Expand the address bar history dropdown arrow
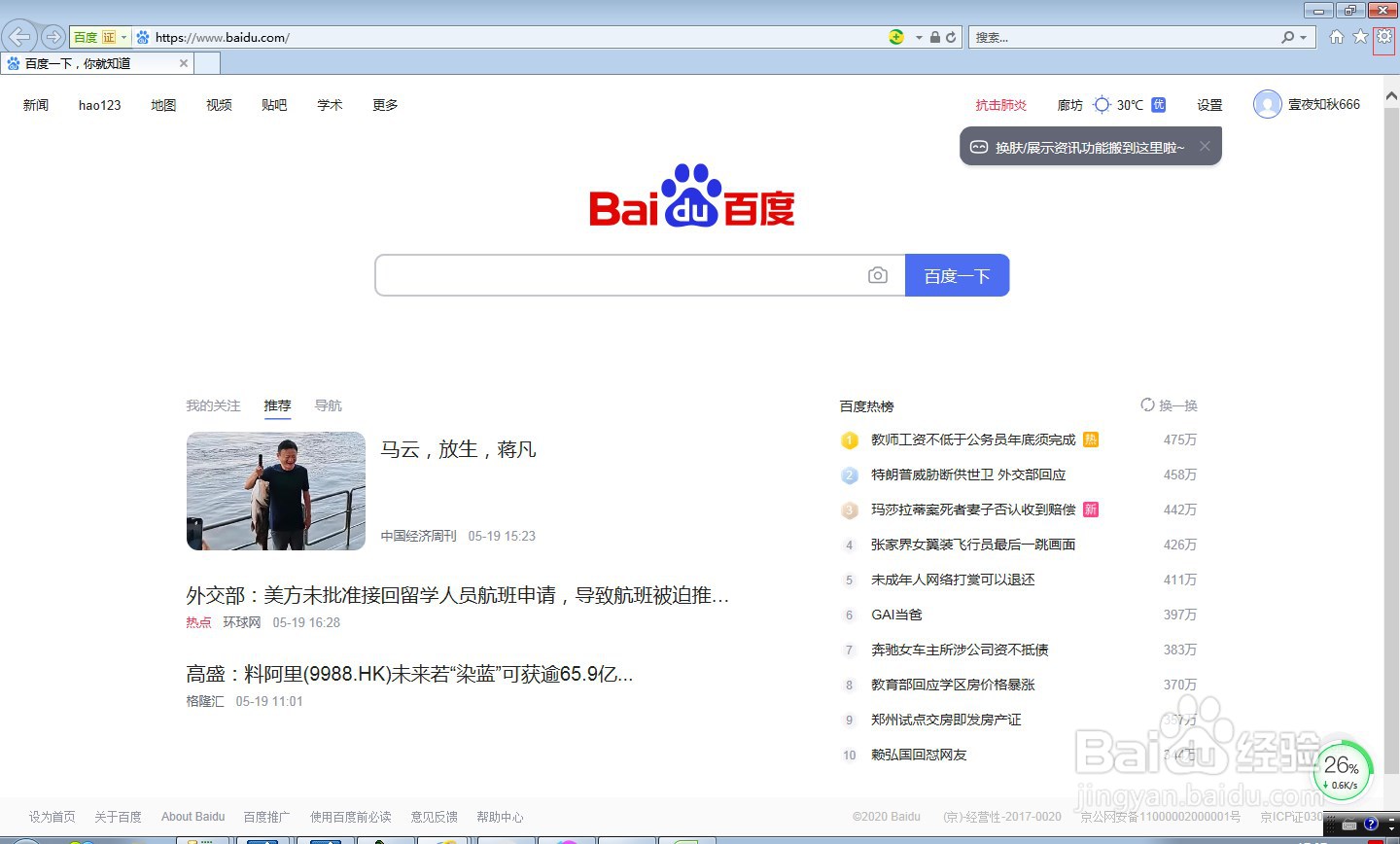This screenshot has height=844, width=1400. pyautogui.click(x=919, y=37)
